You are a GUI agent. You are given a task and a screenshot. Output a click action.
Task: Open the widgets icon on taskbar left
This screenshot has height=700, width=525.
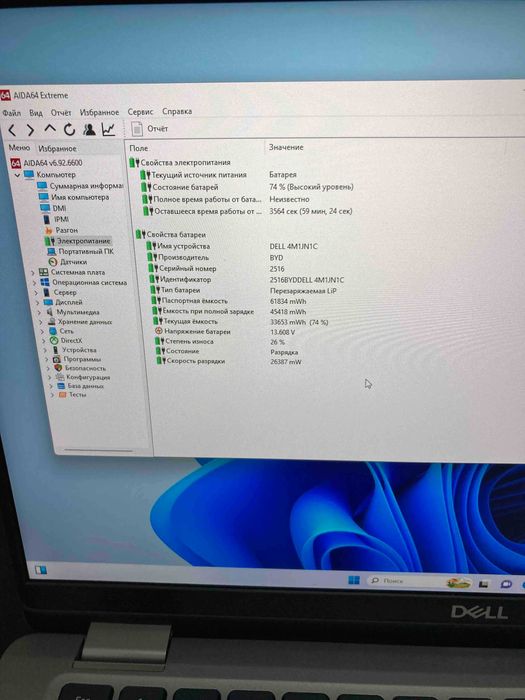pyautogui.click(x=41, y=570)
